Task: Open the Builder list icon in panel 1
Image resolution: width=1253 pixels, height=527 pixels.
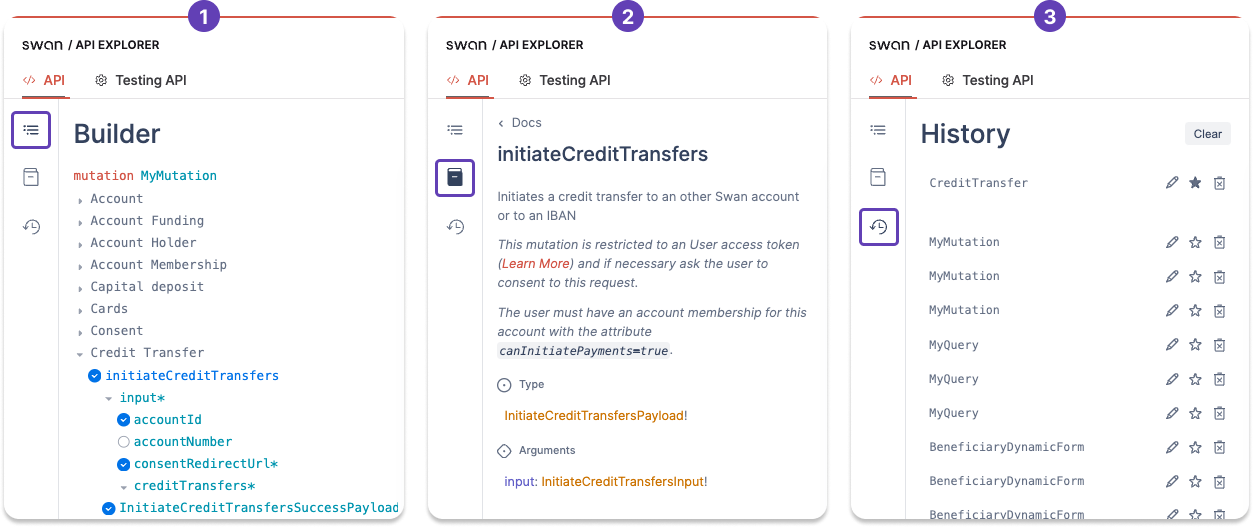Action: [31, 130]
